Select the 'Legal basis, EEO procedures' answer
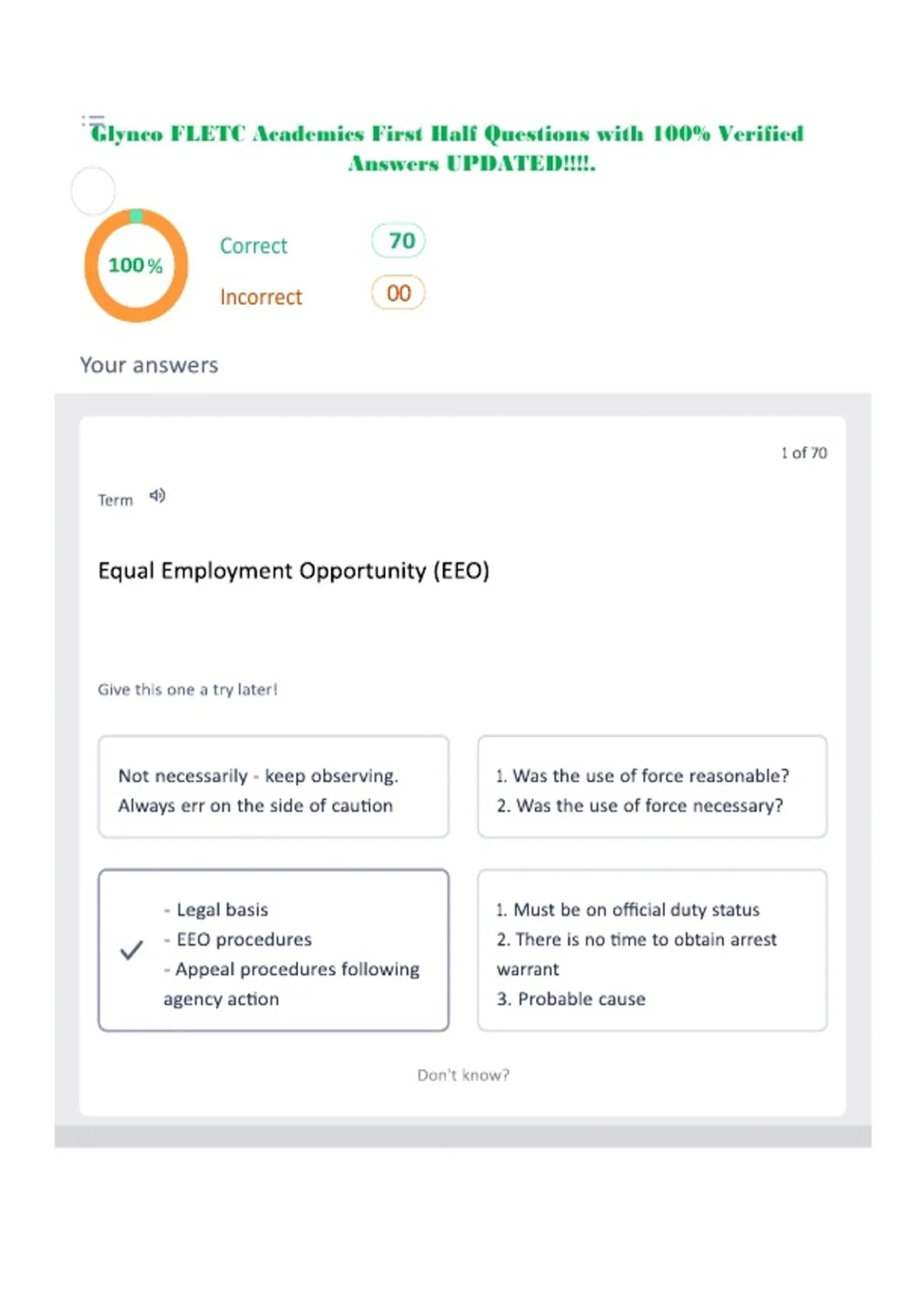 point(273,950)
